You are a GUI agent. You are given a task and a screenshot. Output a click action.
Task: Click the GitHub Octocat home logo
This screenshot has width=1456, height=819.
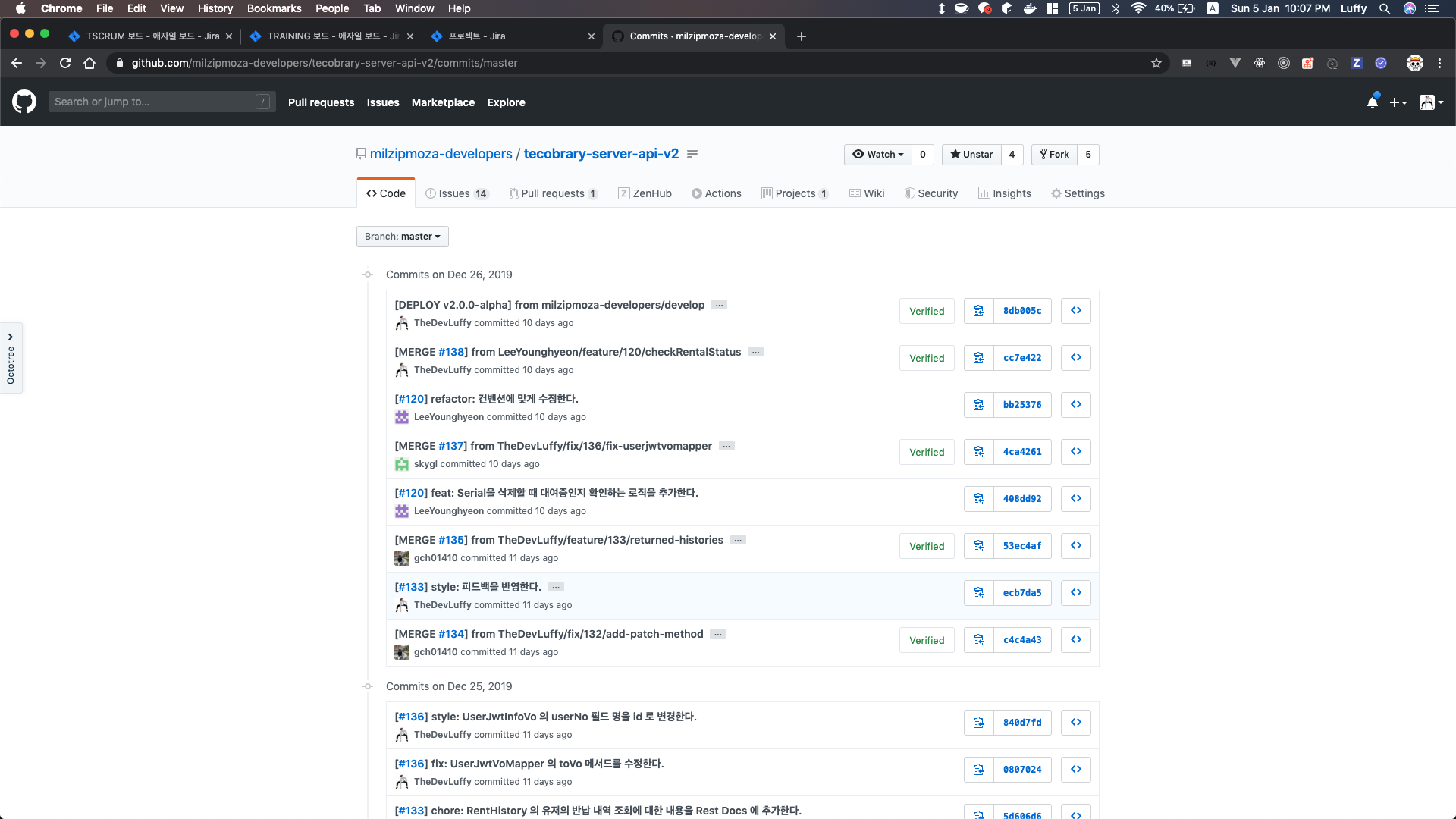click(24, 102)
